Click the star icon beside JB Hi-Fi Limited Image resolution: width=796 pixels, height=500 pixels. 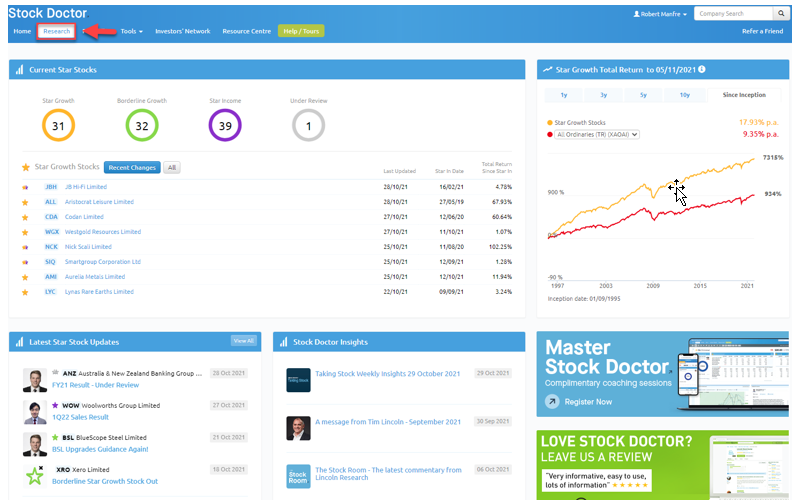pyautogui.click(x=25, y=187)
